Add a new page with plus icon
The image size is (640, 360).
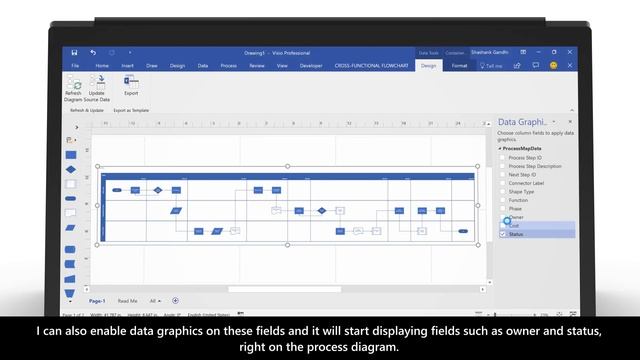[x=175, y=301]
